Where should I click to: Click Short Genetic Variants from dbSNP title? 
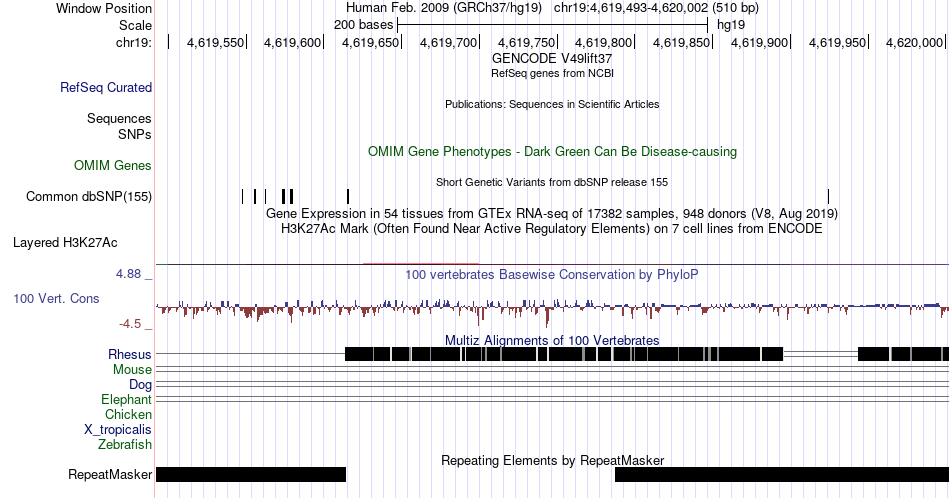coord(552,182)
